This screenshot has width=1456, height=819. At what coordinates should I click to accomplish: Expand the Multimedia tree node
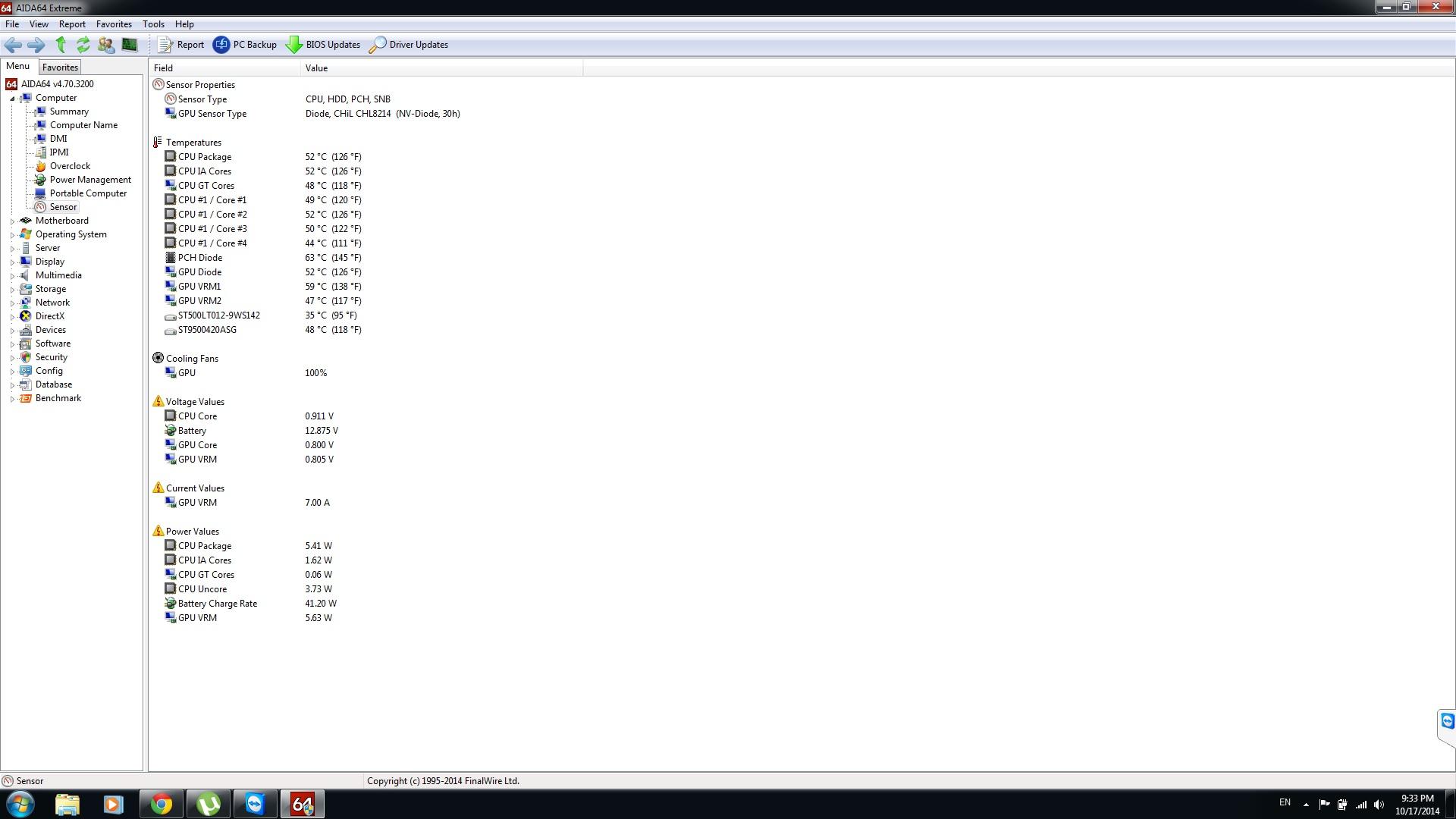(x=12, y=276)
